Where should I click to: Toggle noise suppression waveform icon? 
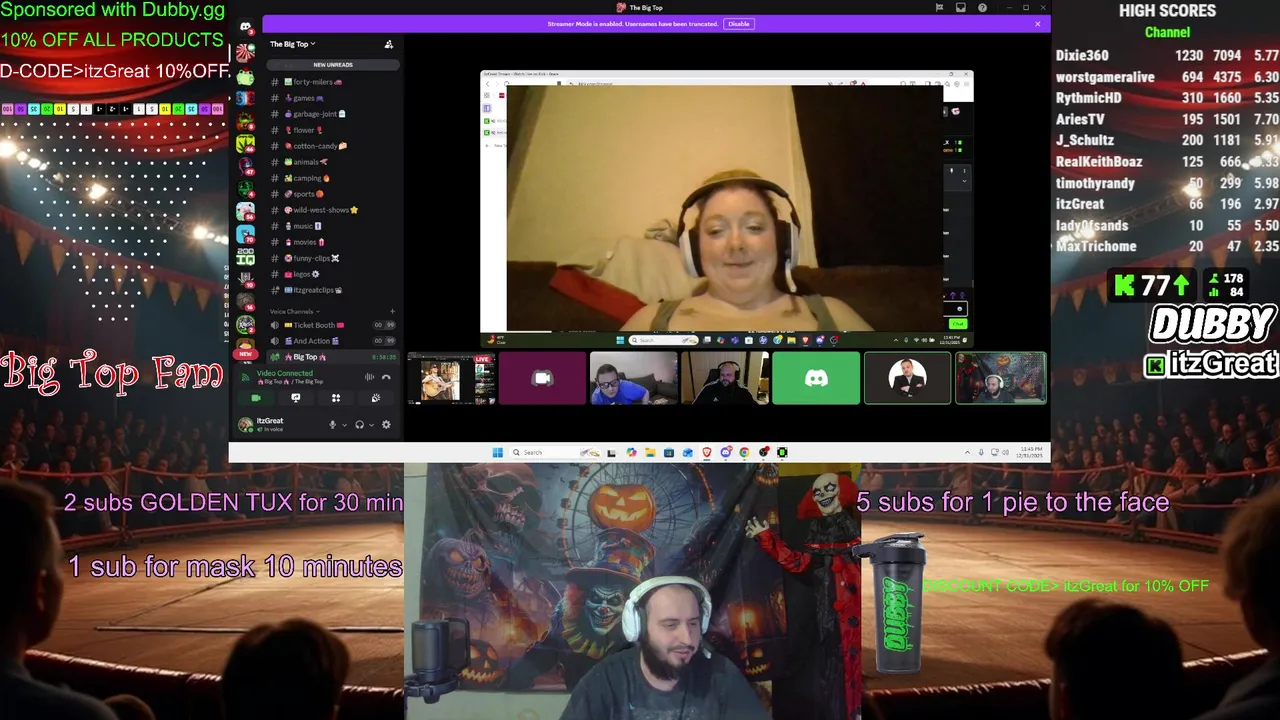pos(369,377)
